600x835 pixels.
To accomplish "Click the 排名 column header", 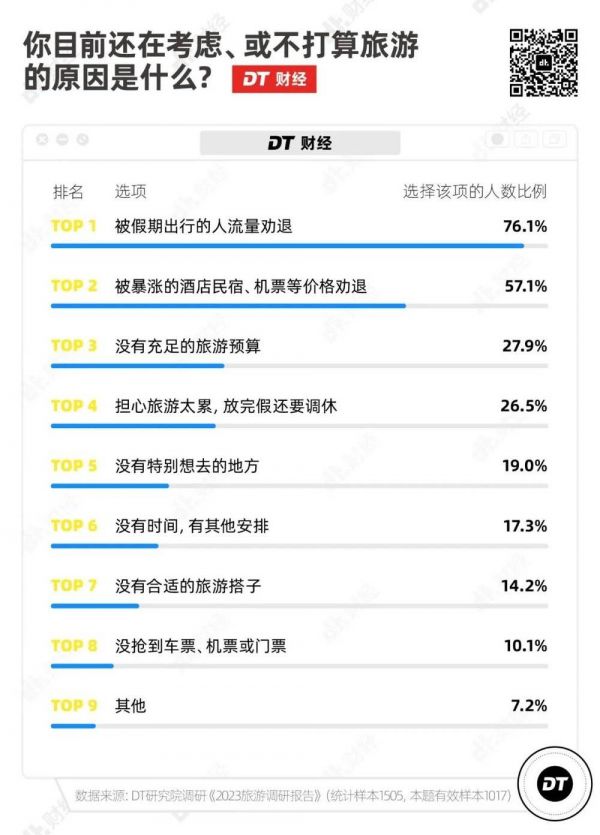I will click(x=68, y=192).
